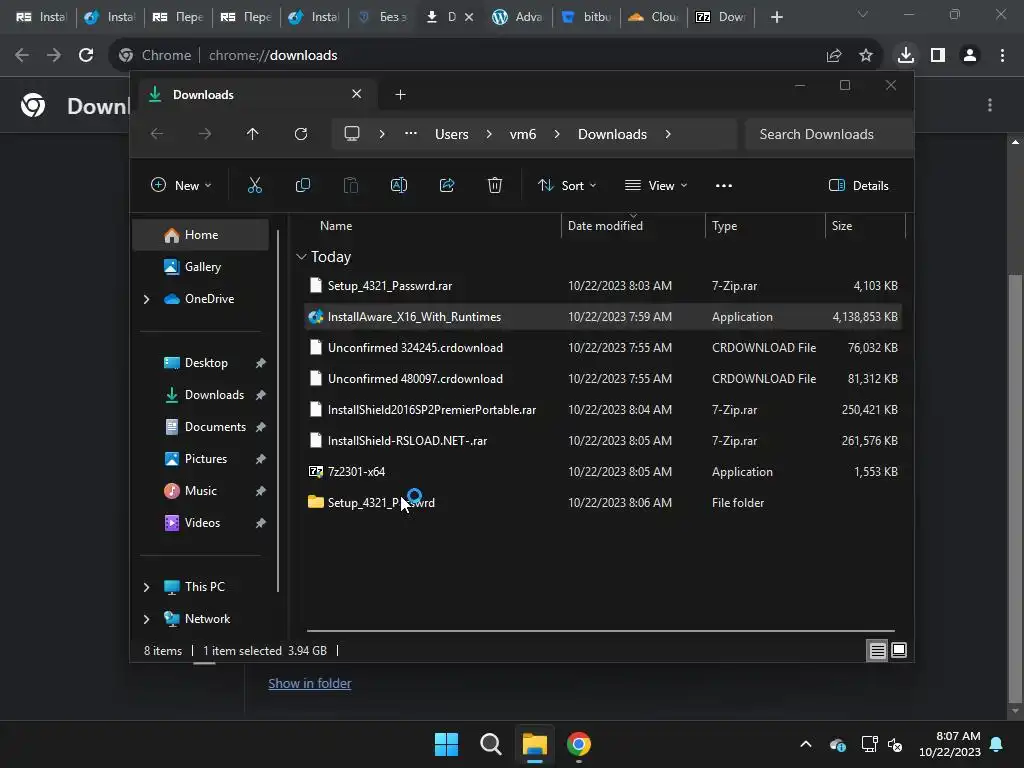Screen dimensions: 1024x768
Task: Open the New dropdown
Action: 181,185
